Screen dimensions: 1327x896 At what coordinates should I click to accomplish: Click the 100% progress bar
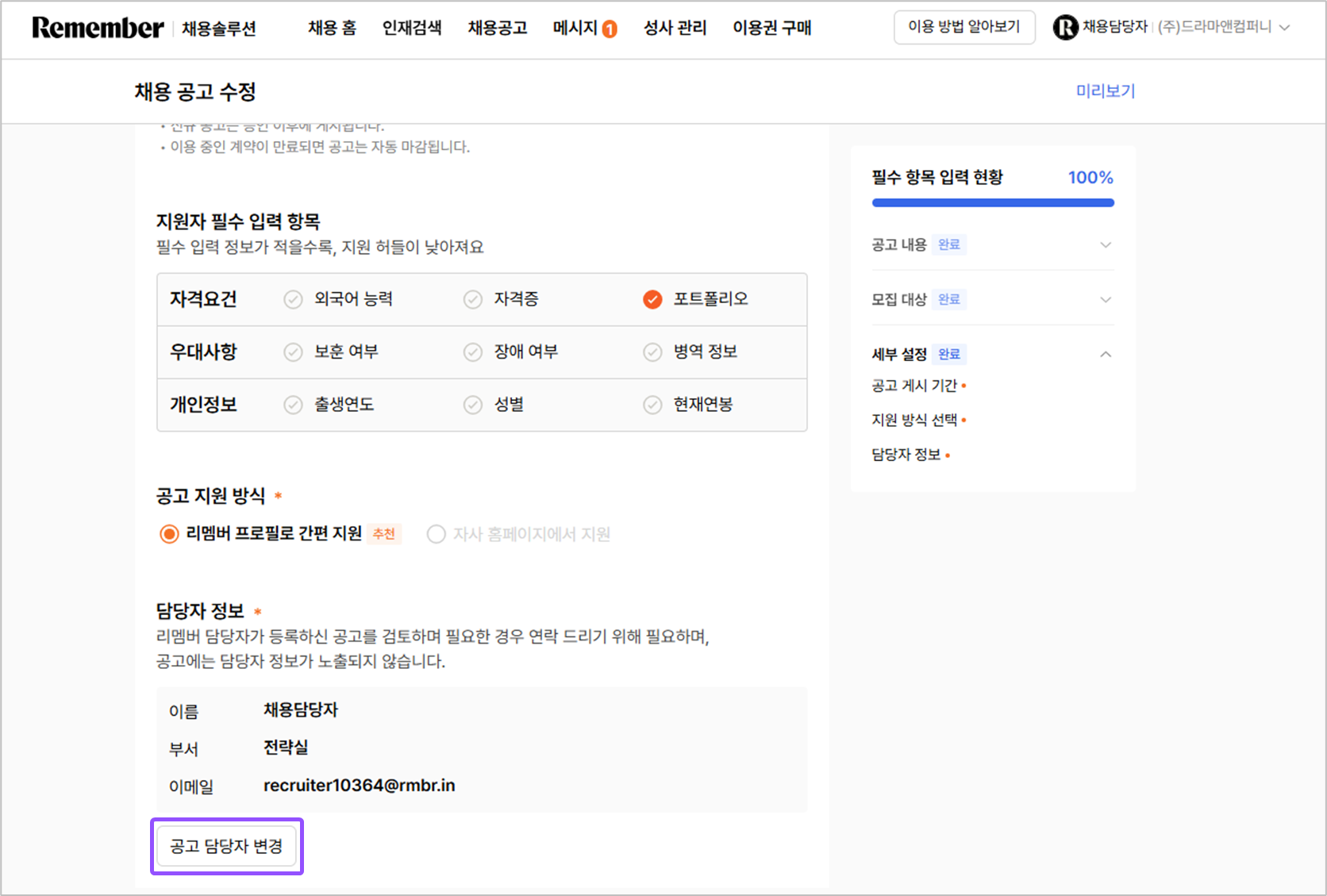click(992, 202)
